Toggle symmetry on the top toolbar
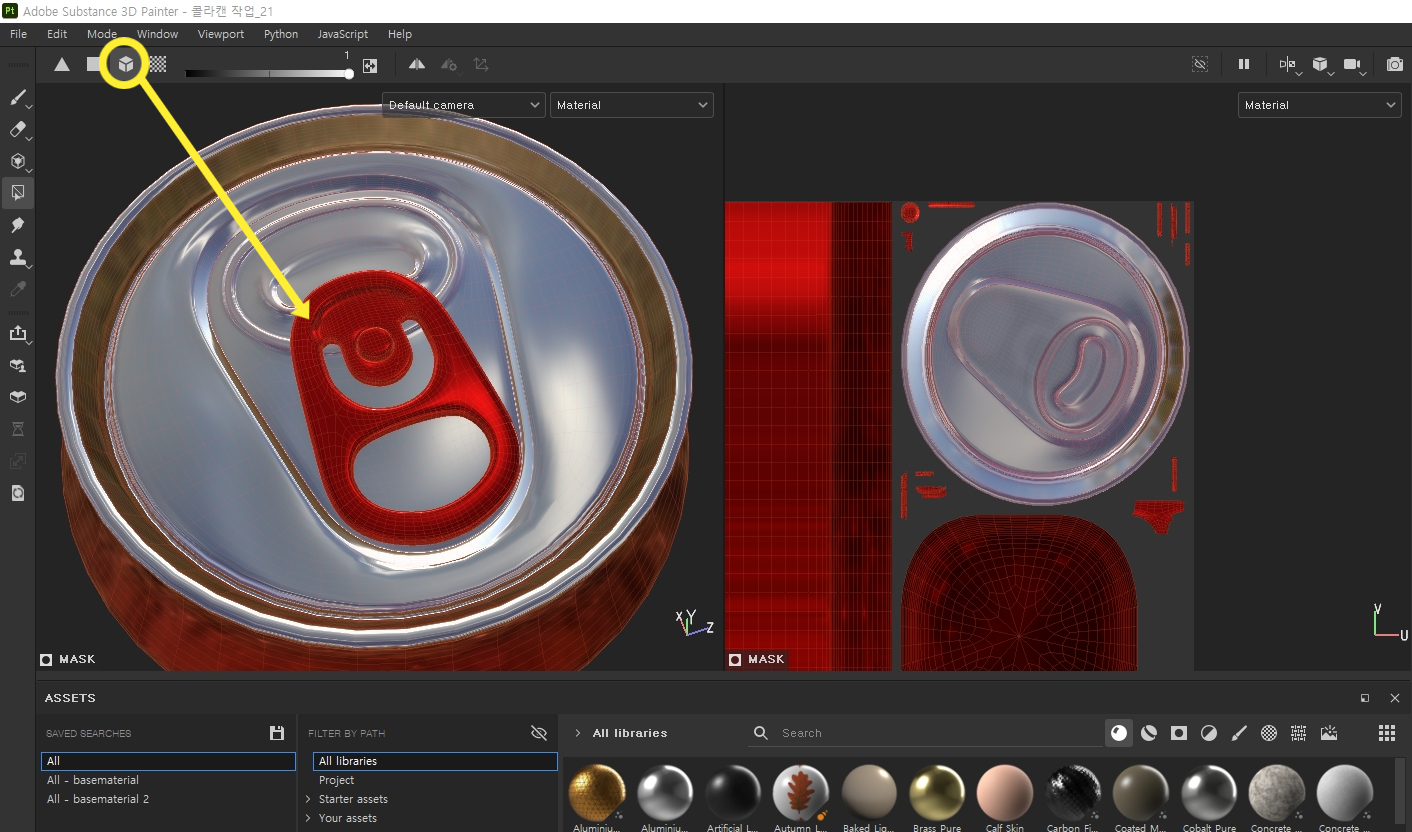 coord(417,65)
